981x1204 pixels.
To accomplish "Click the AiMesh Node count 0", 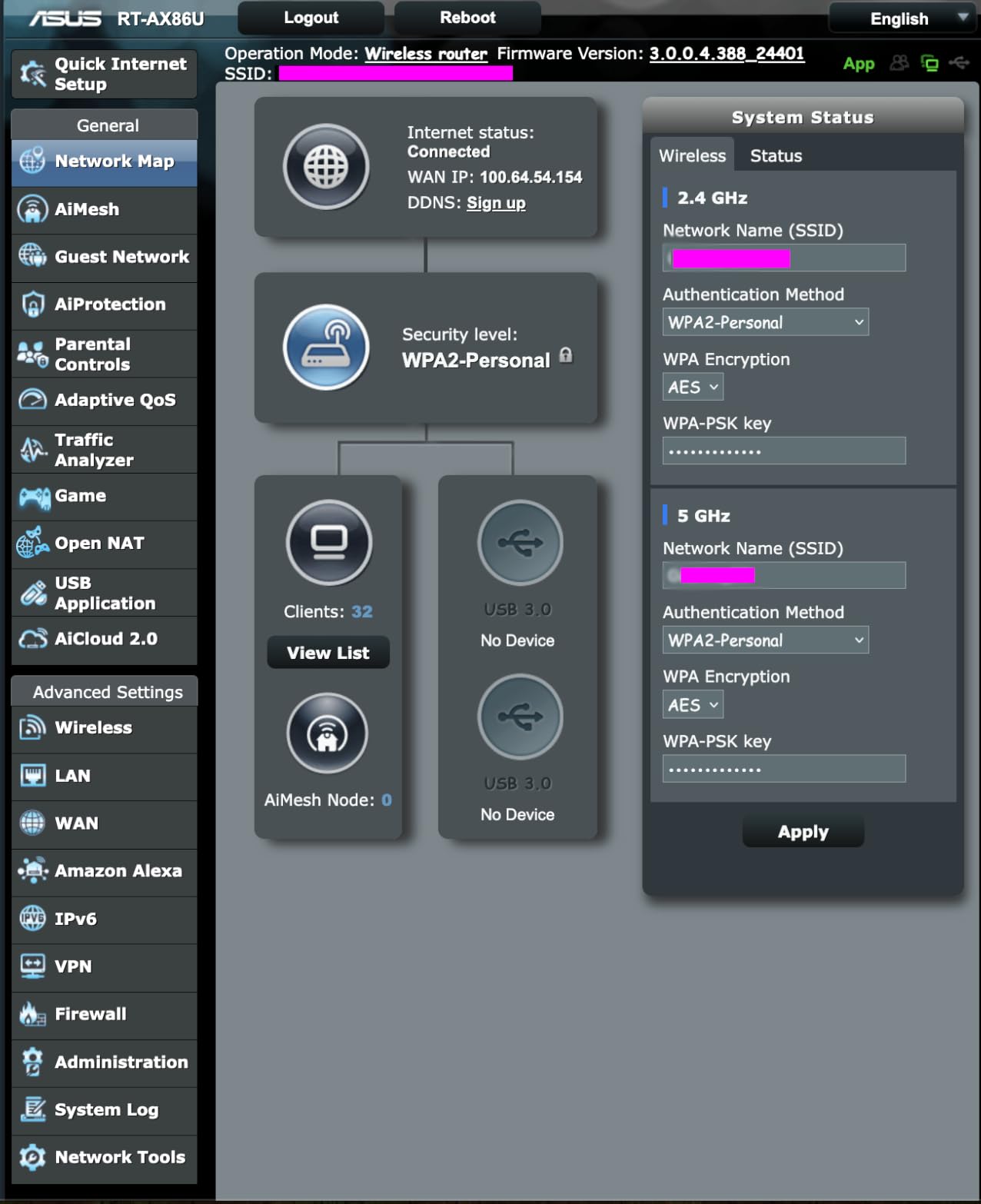I will click(x=387, y=800).
